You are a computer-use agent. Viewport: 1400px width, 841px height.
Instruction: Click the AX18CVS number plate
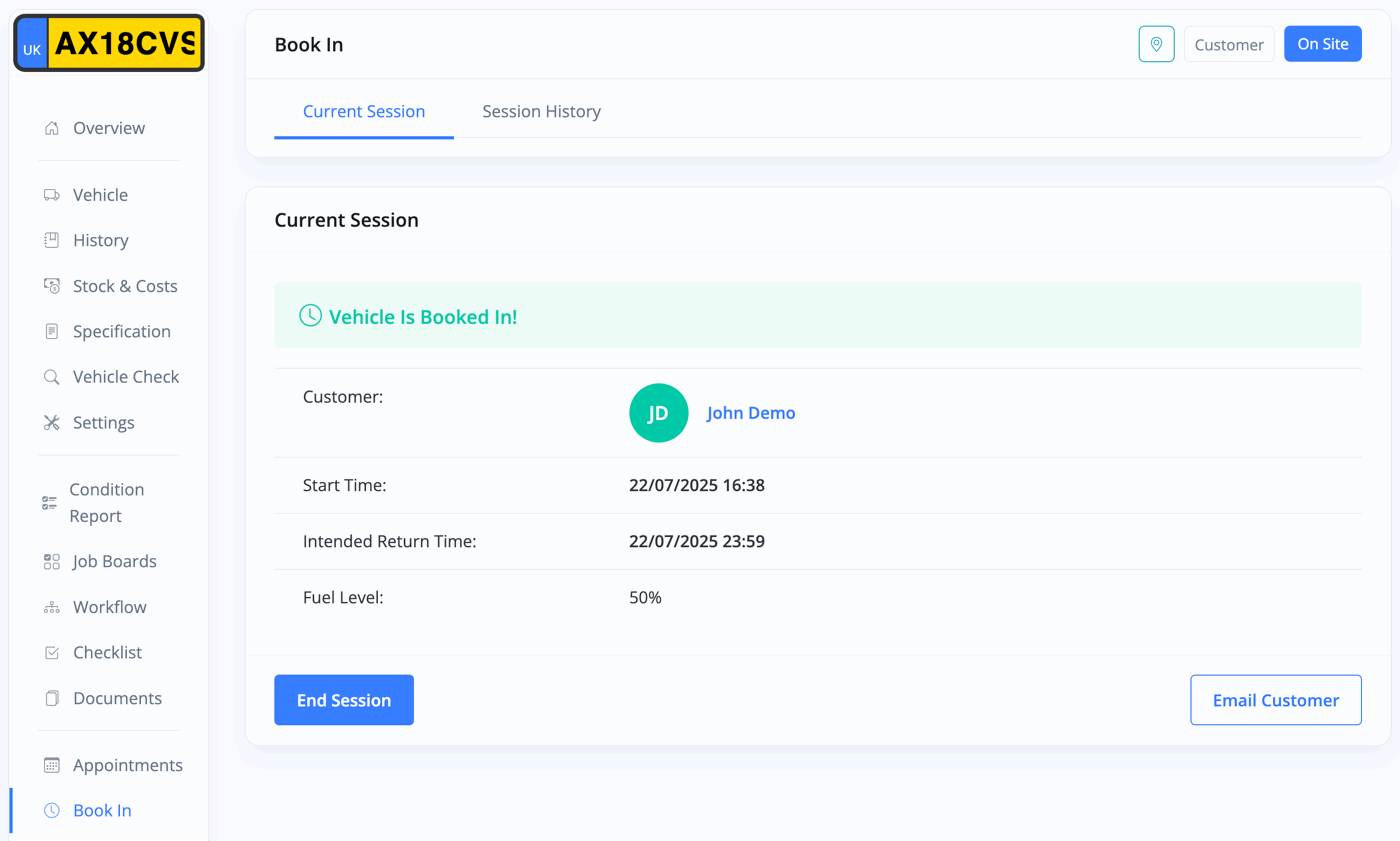click(109, 43)
